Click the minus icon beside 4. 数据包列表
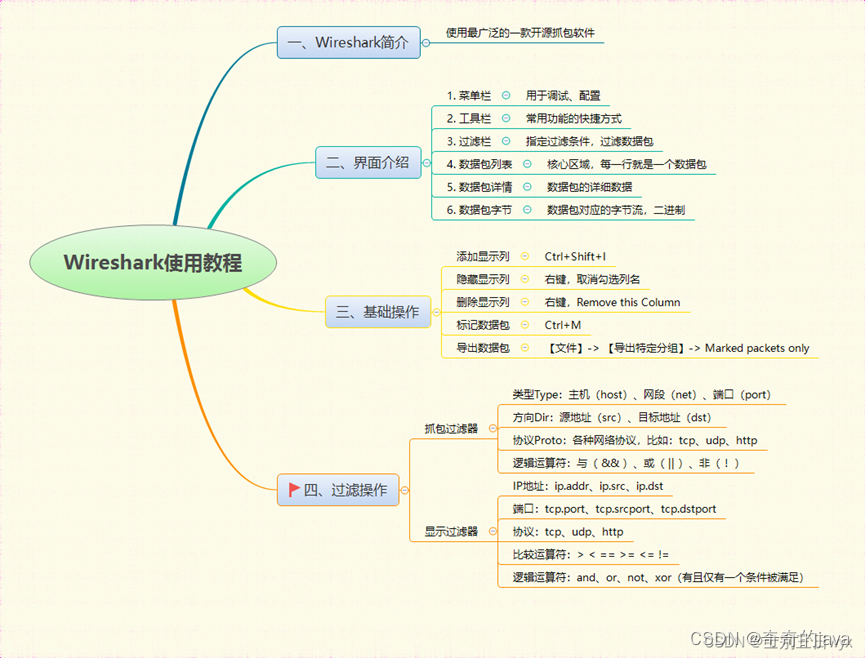 [x=527, y=163]
